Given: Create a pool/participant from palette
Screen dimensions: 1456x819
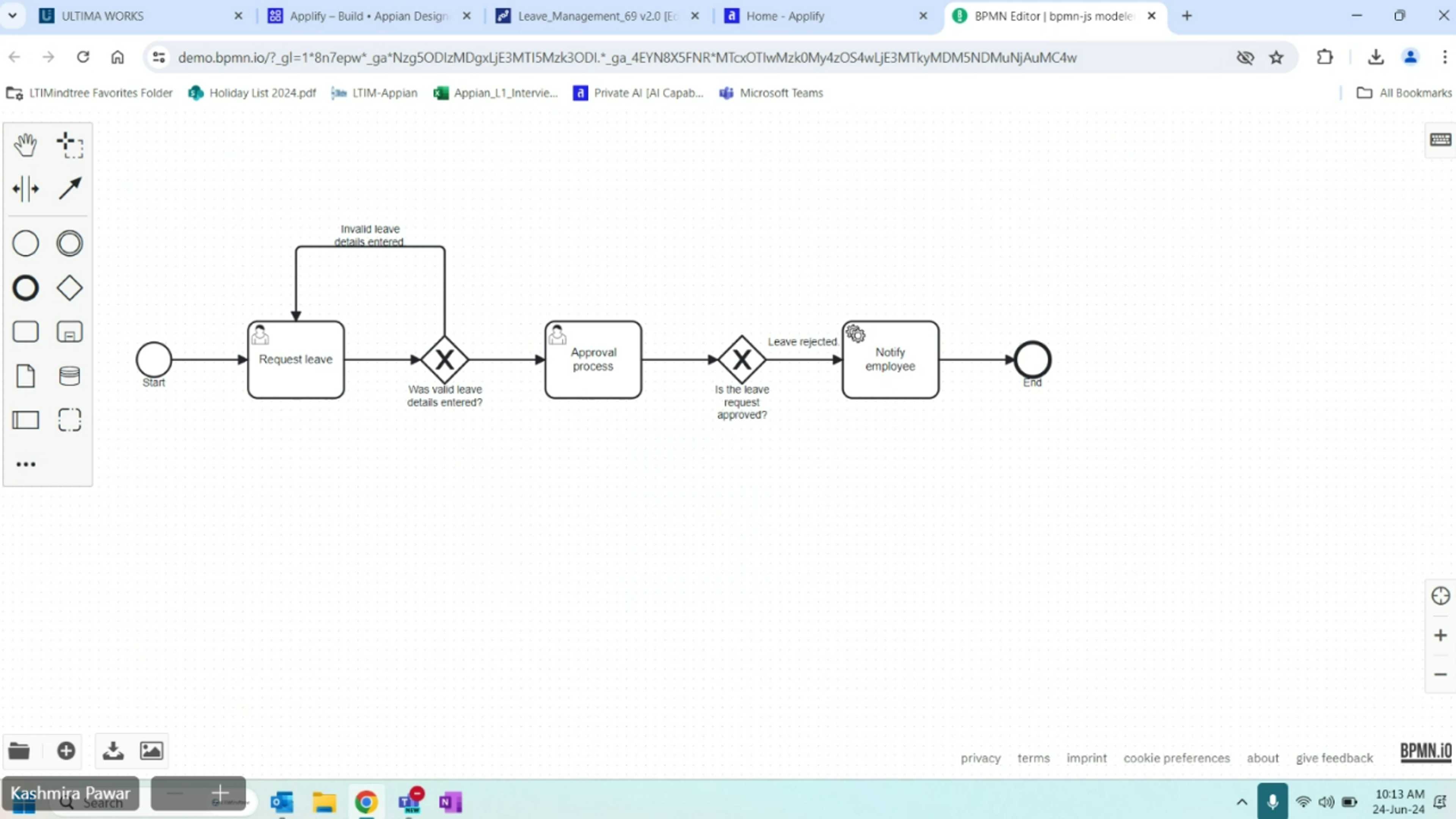Looking at the screenshot, I should [25, 420].
